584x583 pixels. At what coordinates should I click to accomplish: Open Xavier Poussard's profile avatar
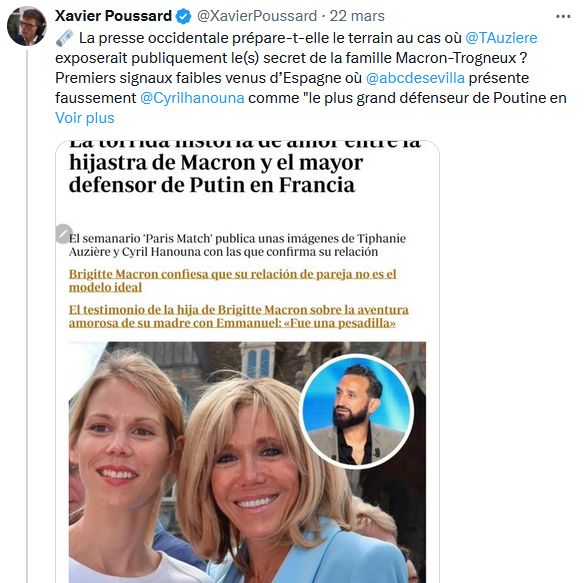coord(26,26)
